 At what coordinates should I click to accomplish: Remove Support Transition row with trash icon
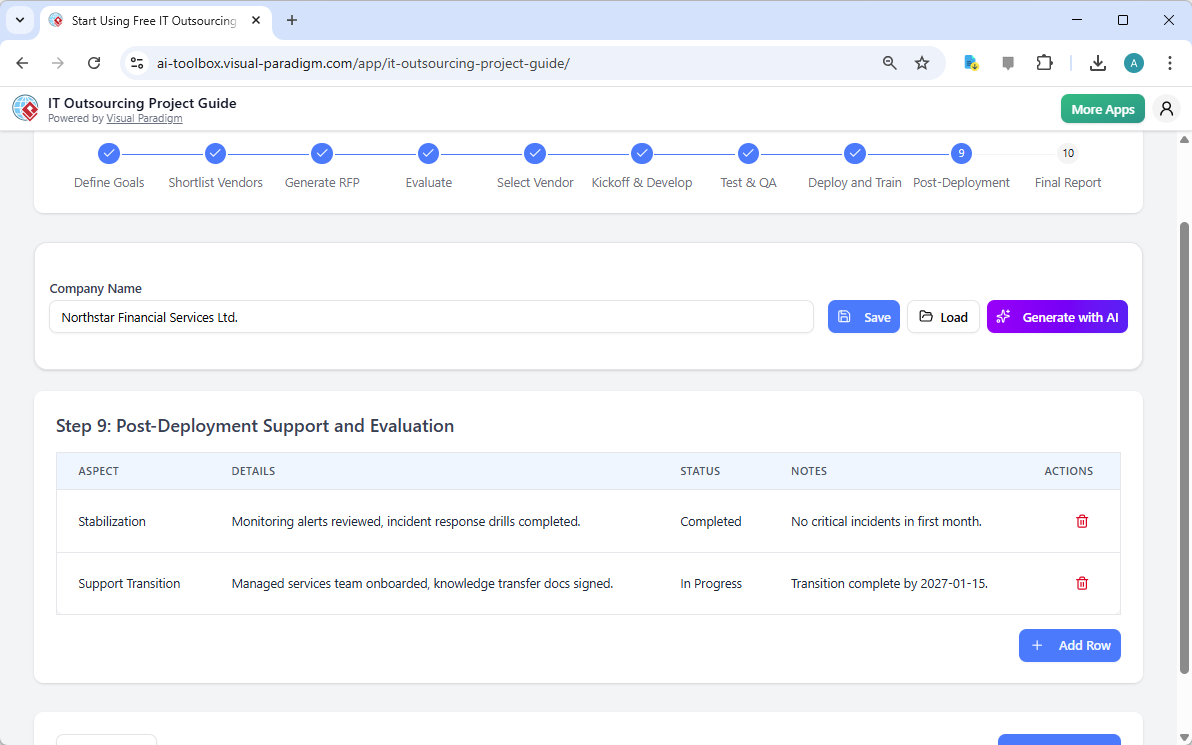click(x=1081, y=583)
